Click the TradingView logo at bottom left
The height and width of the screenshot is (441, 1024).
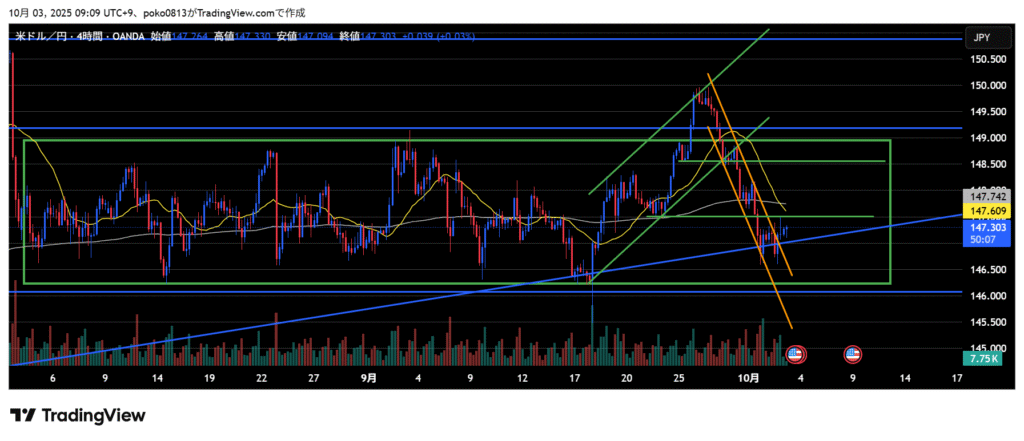[78, 415]
